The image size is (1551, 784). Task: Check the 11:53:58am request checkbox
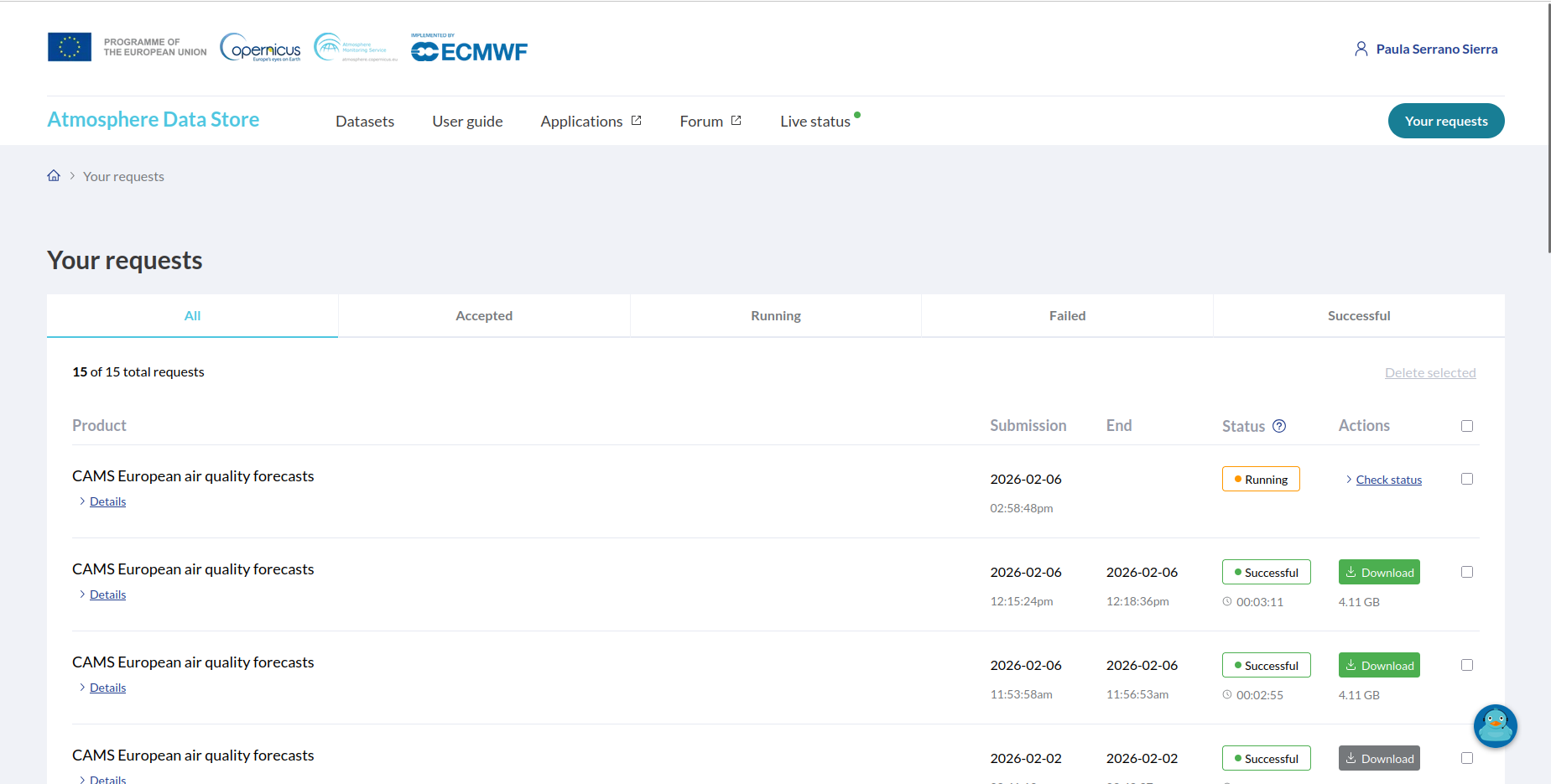pyautogui.click(x=1467, y=665)
